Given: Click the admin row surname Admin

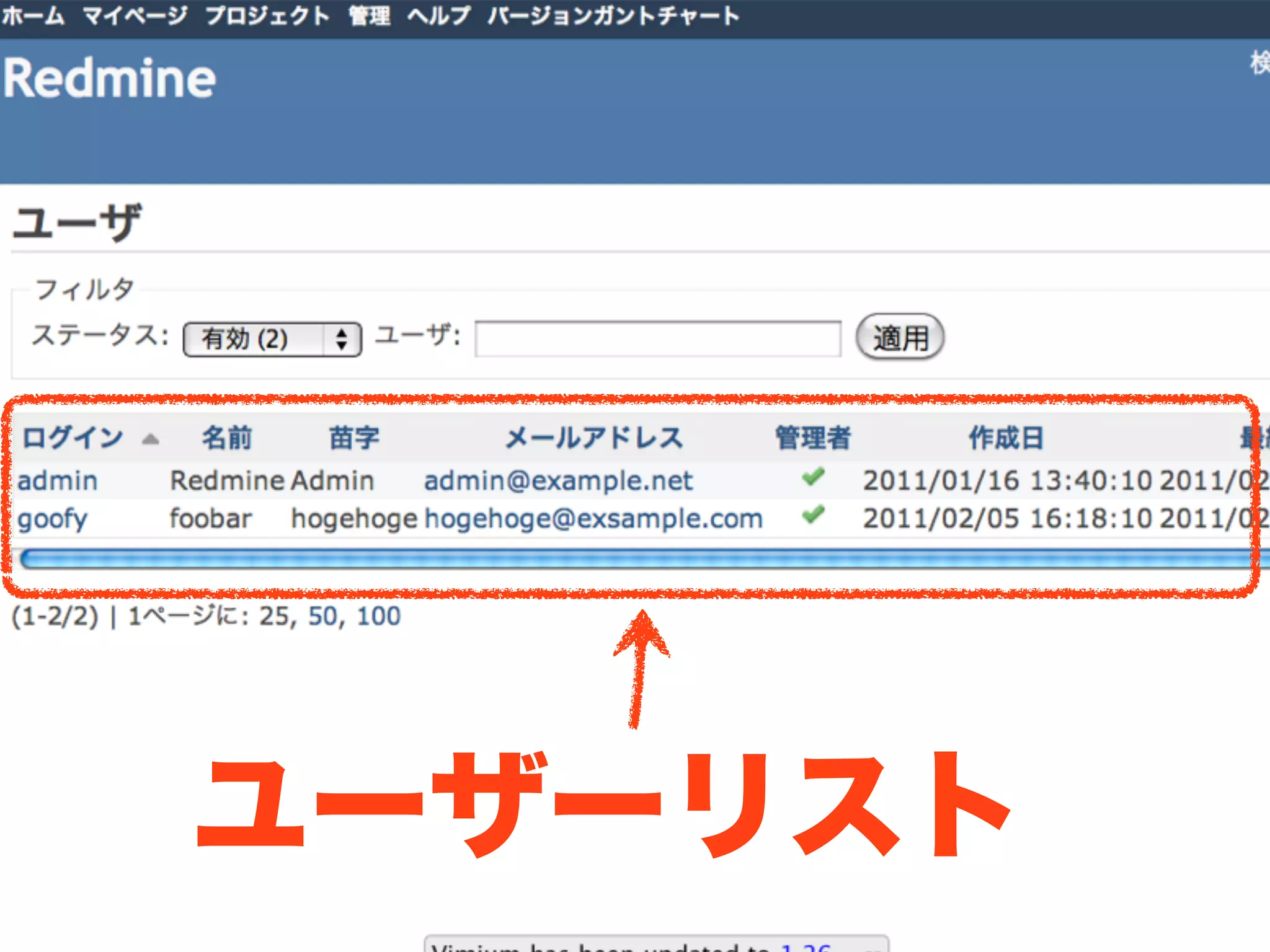Looking at the screenshot, I should pyautogui.click(x=332, y=481).
